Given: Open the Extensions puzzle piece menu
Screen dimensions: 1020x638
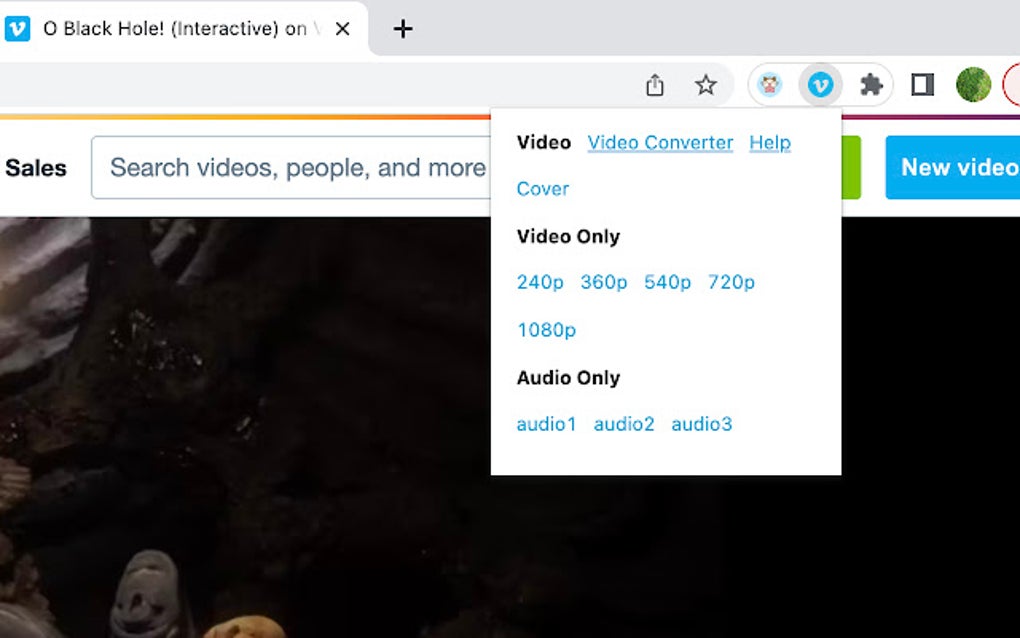Looking at the screenshot, I should click(x=871, y=85).
